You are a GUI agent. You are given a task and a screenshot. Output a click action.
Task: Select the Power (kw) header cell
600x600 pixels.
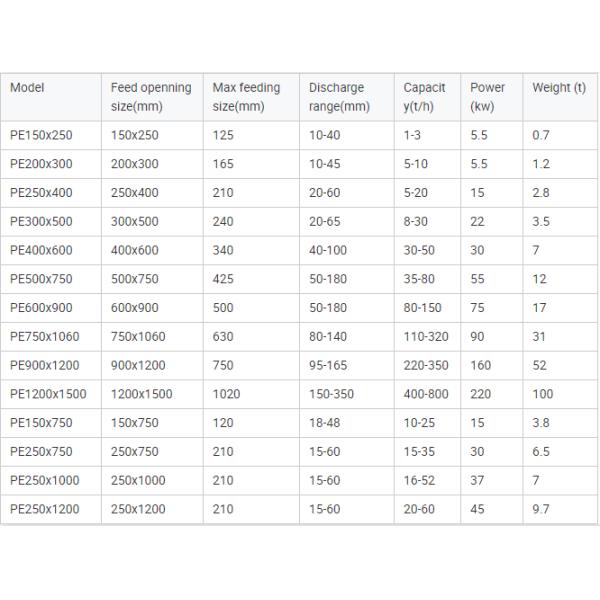click(487, 97)
